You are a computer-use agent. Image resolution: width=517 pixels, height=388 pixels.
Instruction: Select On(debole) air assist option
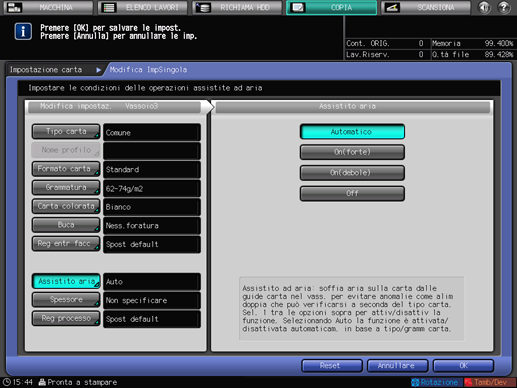pyautogui.click(x=352, y=173)
